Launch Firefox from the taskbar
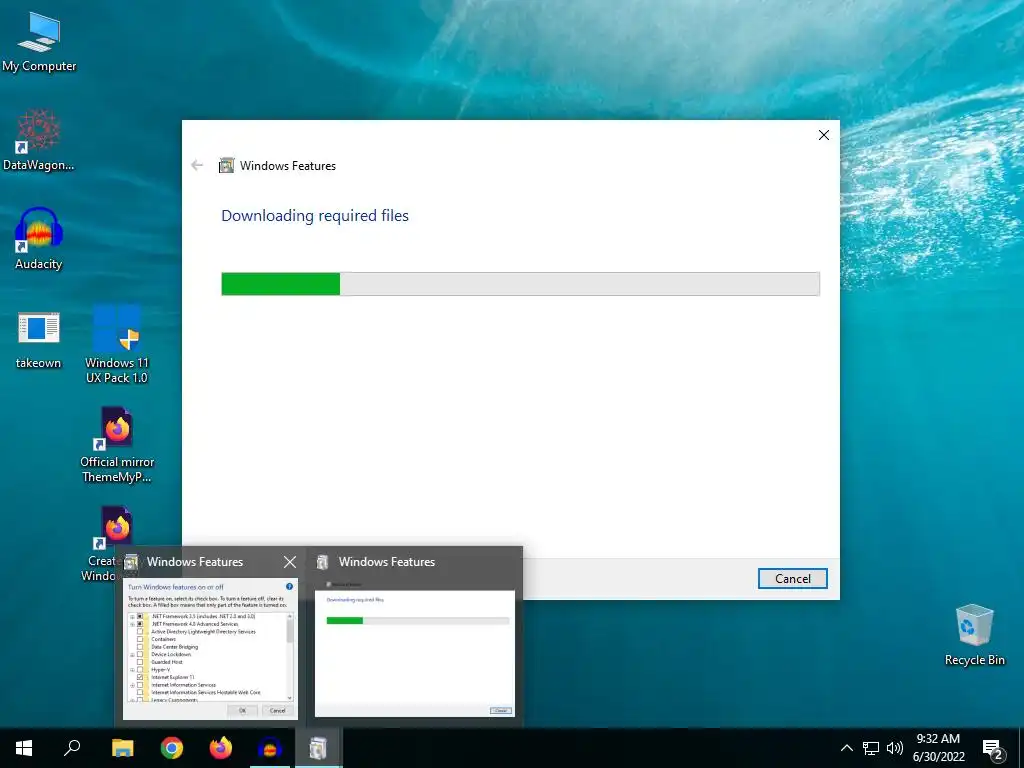Image resolution: width=1024 pixels, height=768 pixels. [221, 748]
